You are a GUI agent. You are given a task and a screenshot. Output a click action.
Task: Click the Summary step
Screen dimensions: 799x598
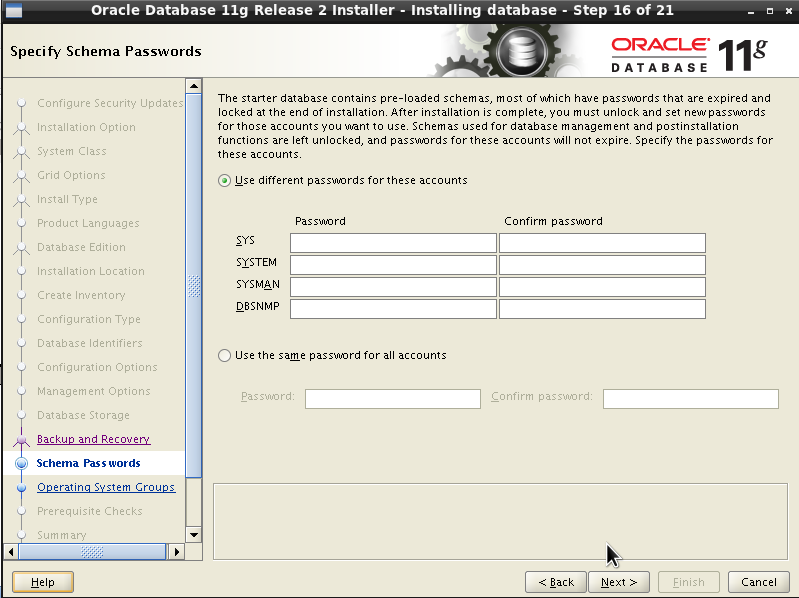click(x=62, y=535)
